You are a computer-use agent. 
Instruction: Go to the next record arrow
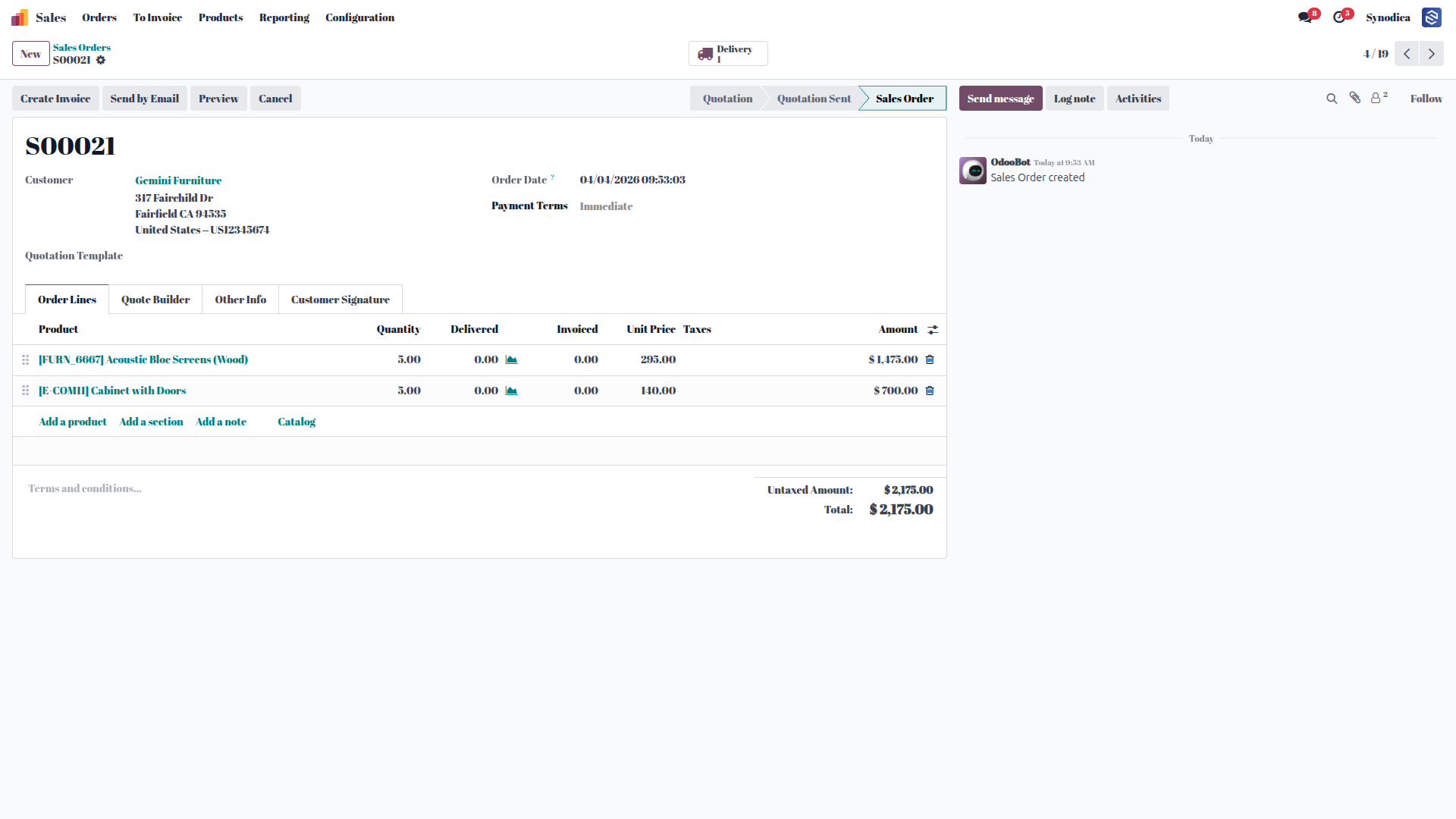tap(1432, 54)
